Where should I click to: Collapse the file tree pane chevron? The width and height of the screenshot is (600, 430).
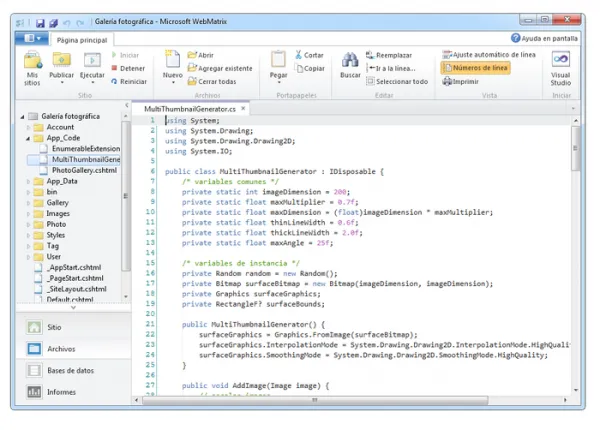tap(127, 105)
